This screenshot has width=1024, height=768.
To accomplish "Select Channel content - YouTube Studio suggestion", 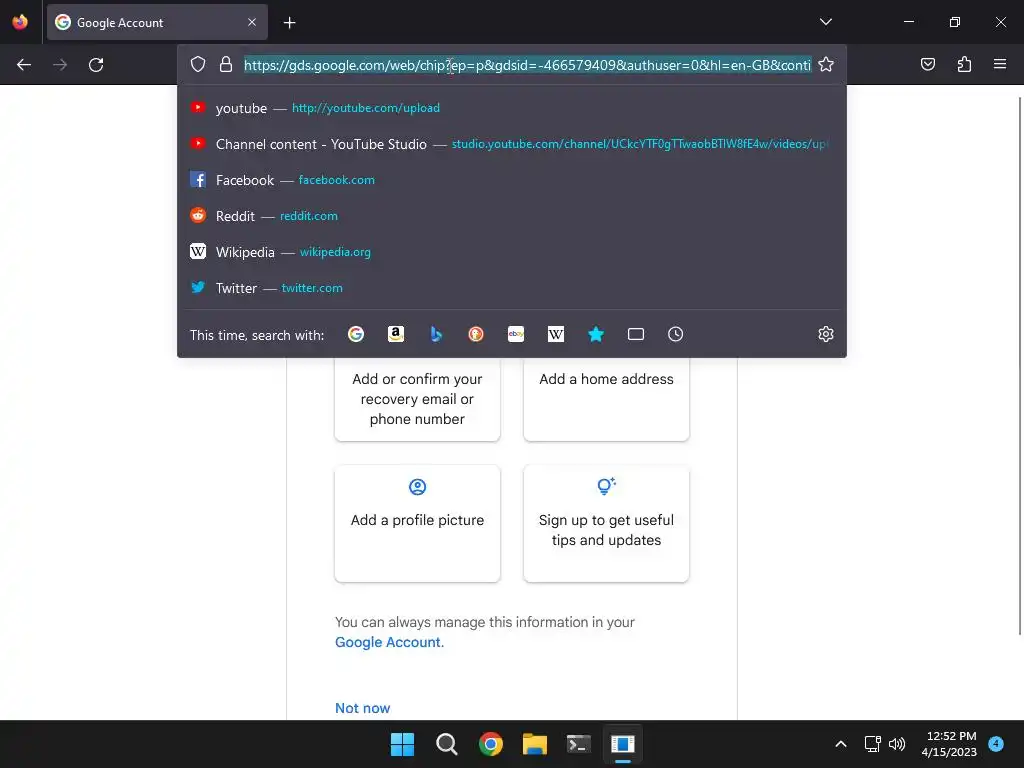I will coord(512,144).
